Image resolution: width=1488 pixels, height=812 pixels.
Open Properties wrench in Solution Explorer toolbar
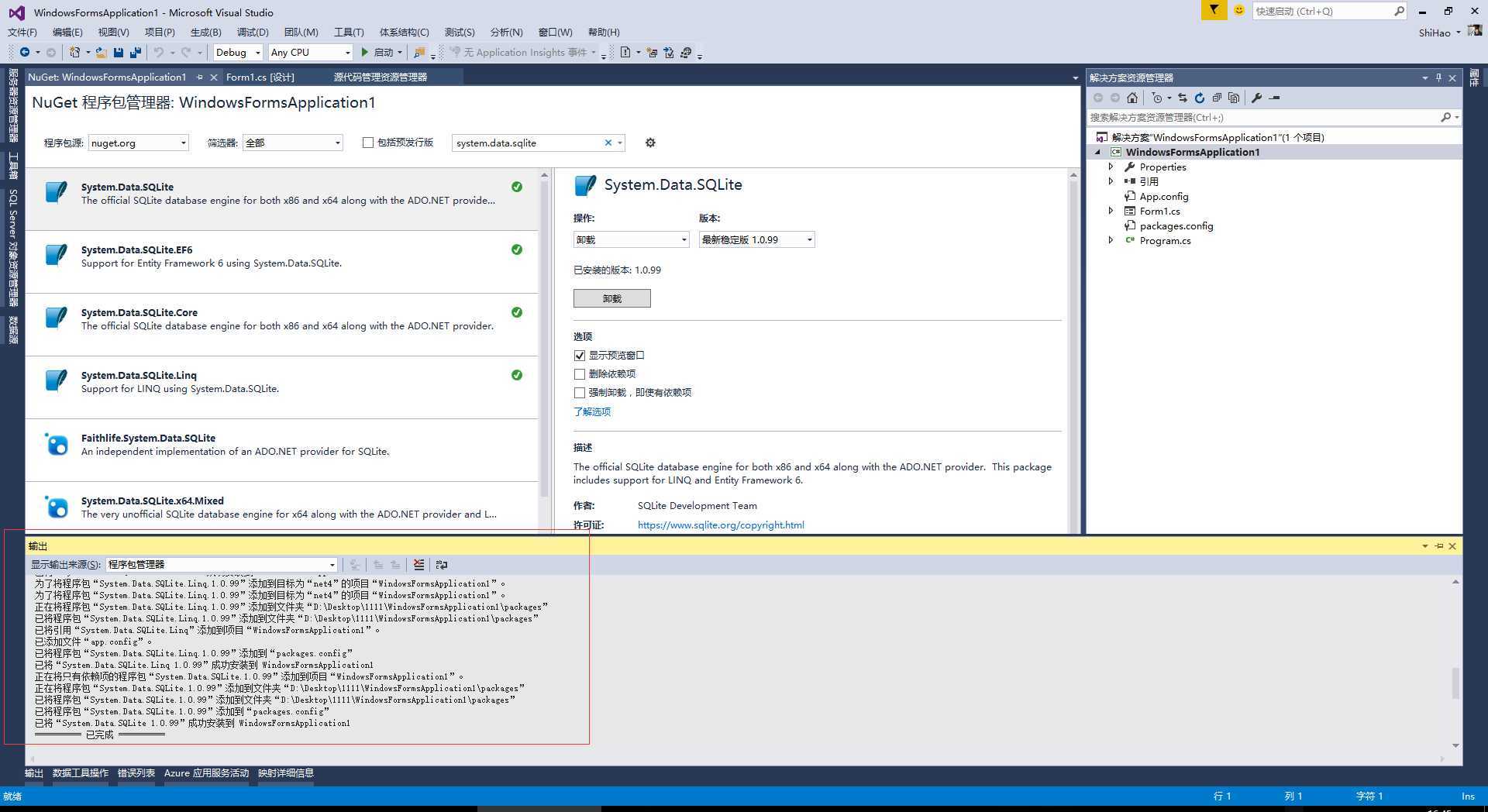1256,98
